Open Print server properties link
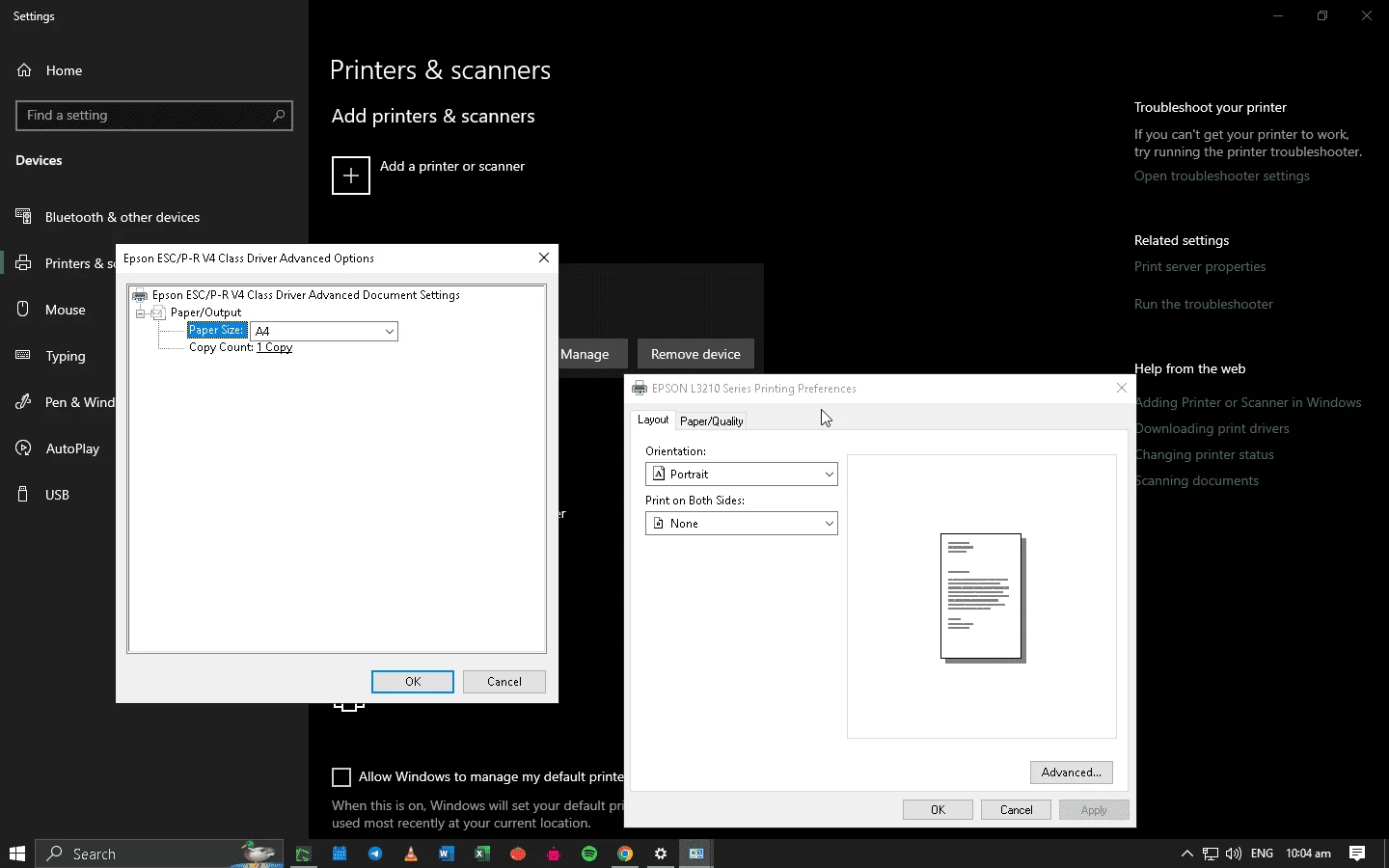This screenshot has width=1389, height=868. 1200,267
